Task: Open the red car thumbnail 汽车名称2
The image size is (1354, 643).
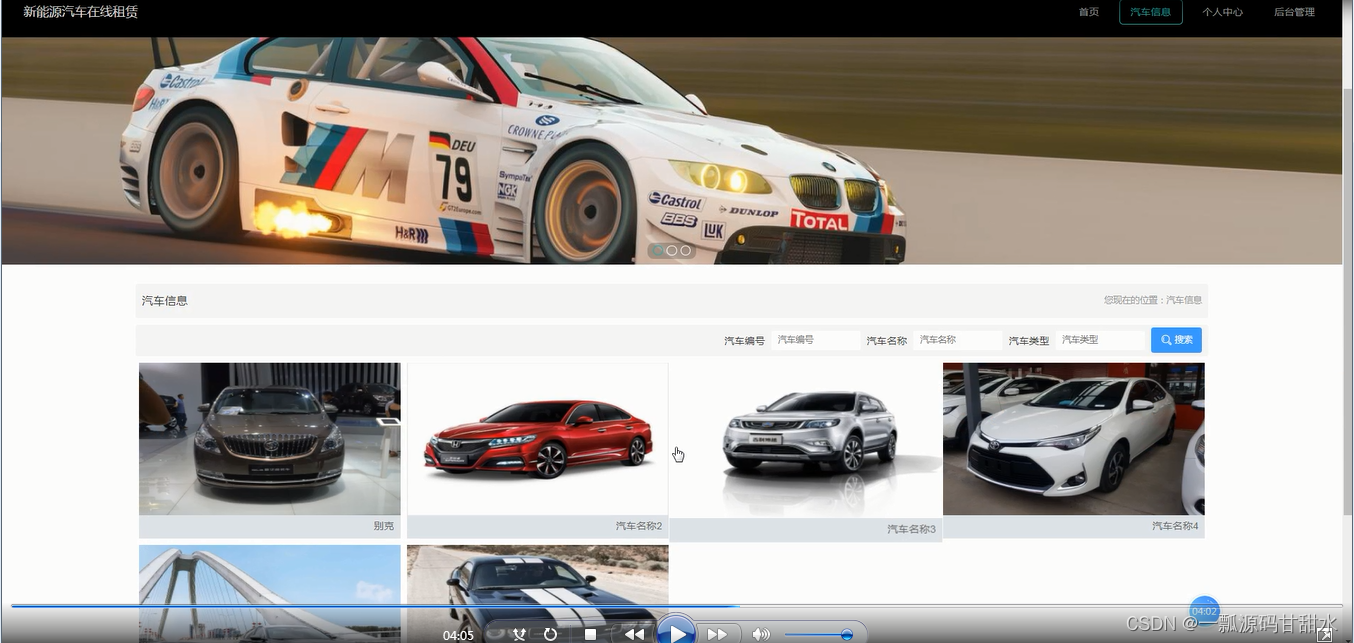Action: click(538, 439)
